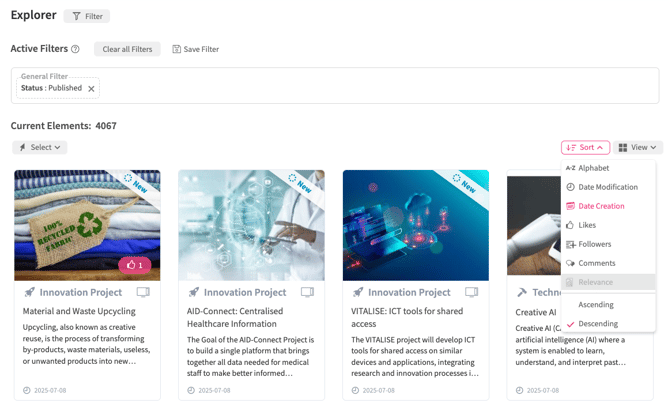Sort elements by Followers
This screenshot has height=411, width=668.
(594, 244)
